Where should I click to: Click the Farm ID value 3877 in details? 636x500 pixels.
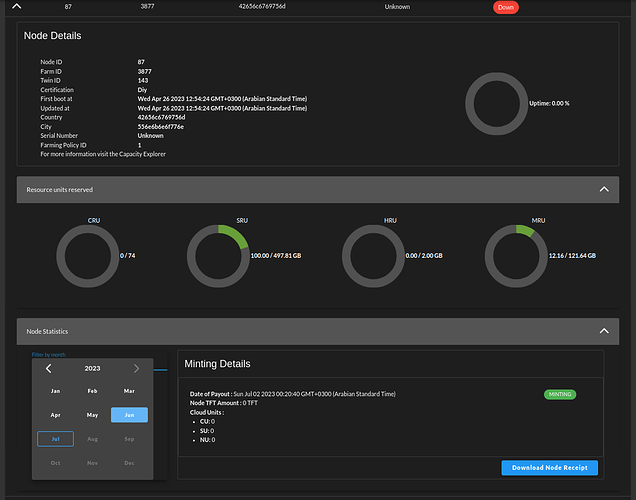click(x=144, y=71)
